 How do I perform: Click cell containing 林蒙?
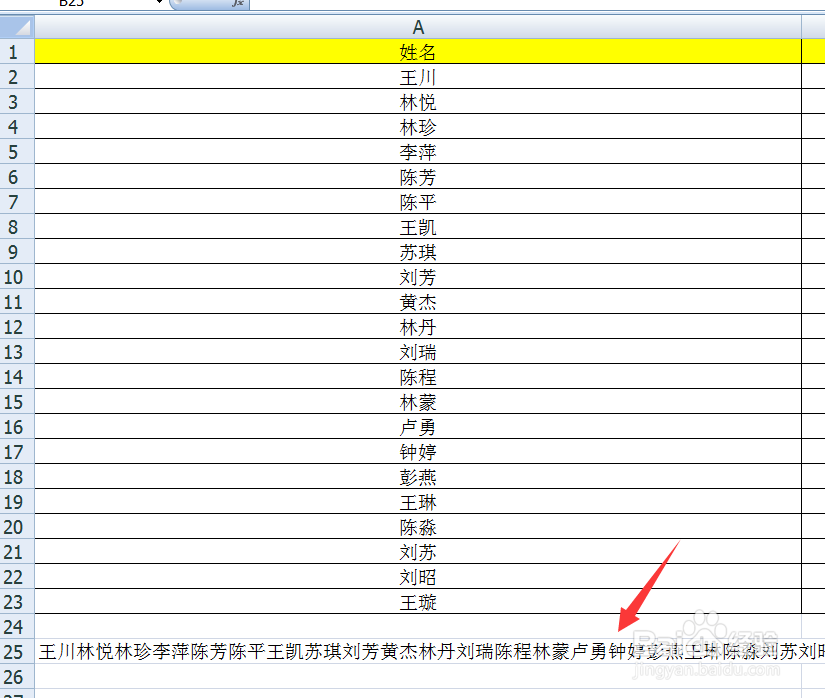point(418,401)
